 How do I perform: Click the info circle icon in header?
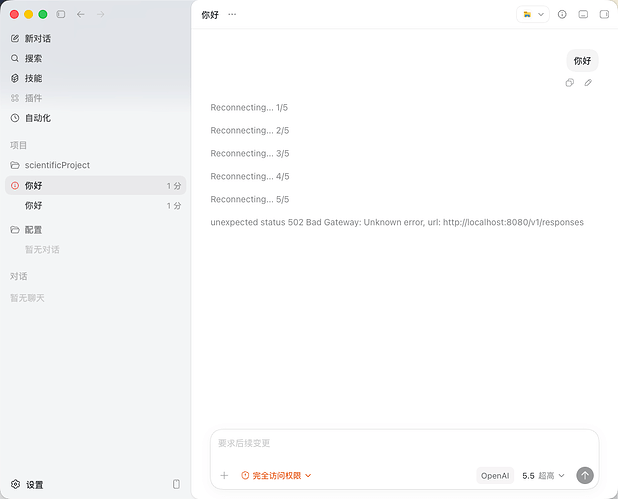pyautogui.click(x=562, y=15)
